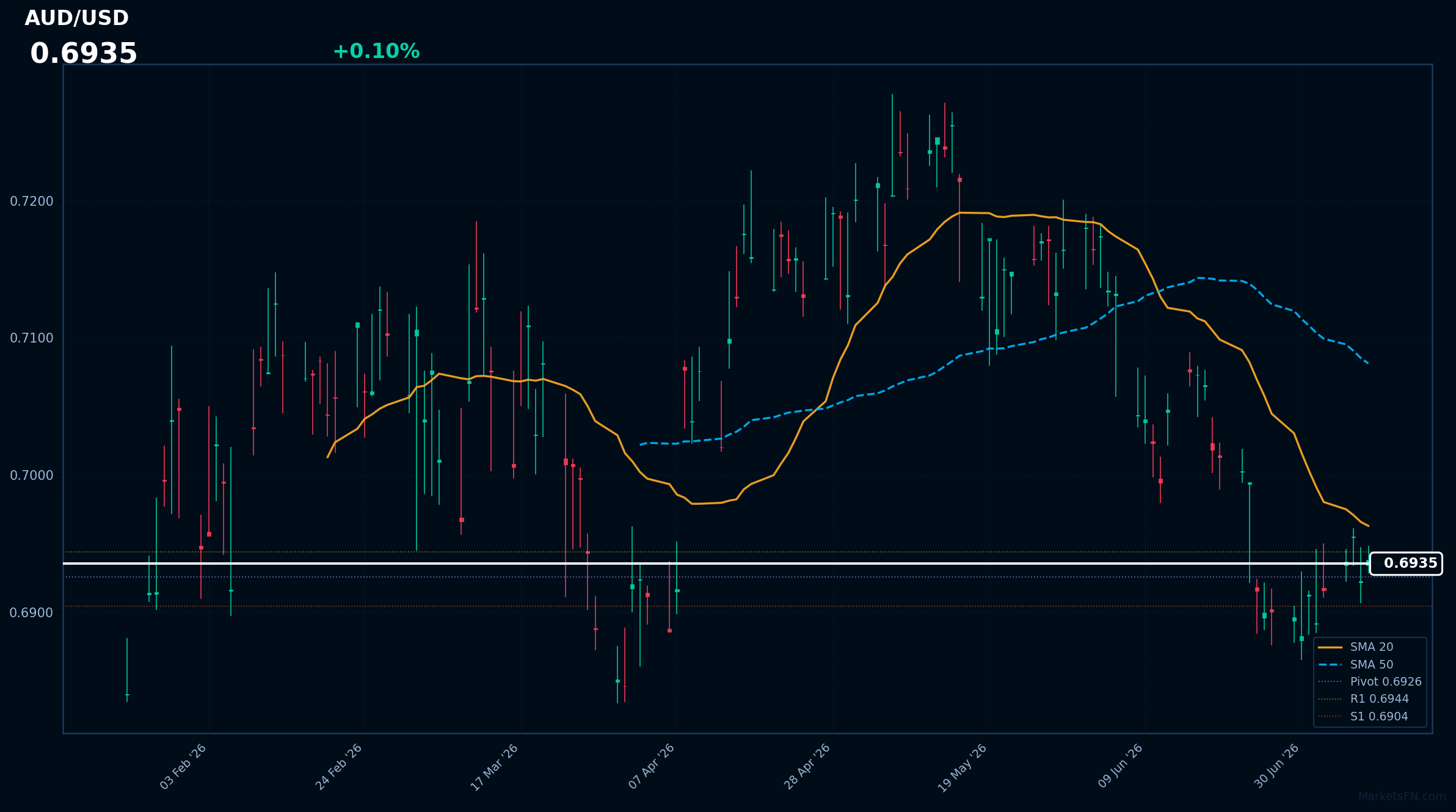Click the 0.6935 current price tag
The image size is (1456, 812).
tap(1406, 564)
